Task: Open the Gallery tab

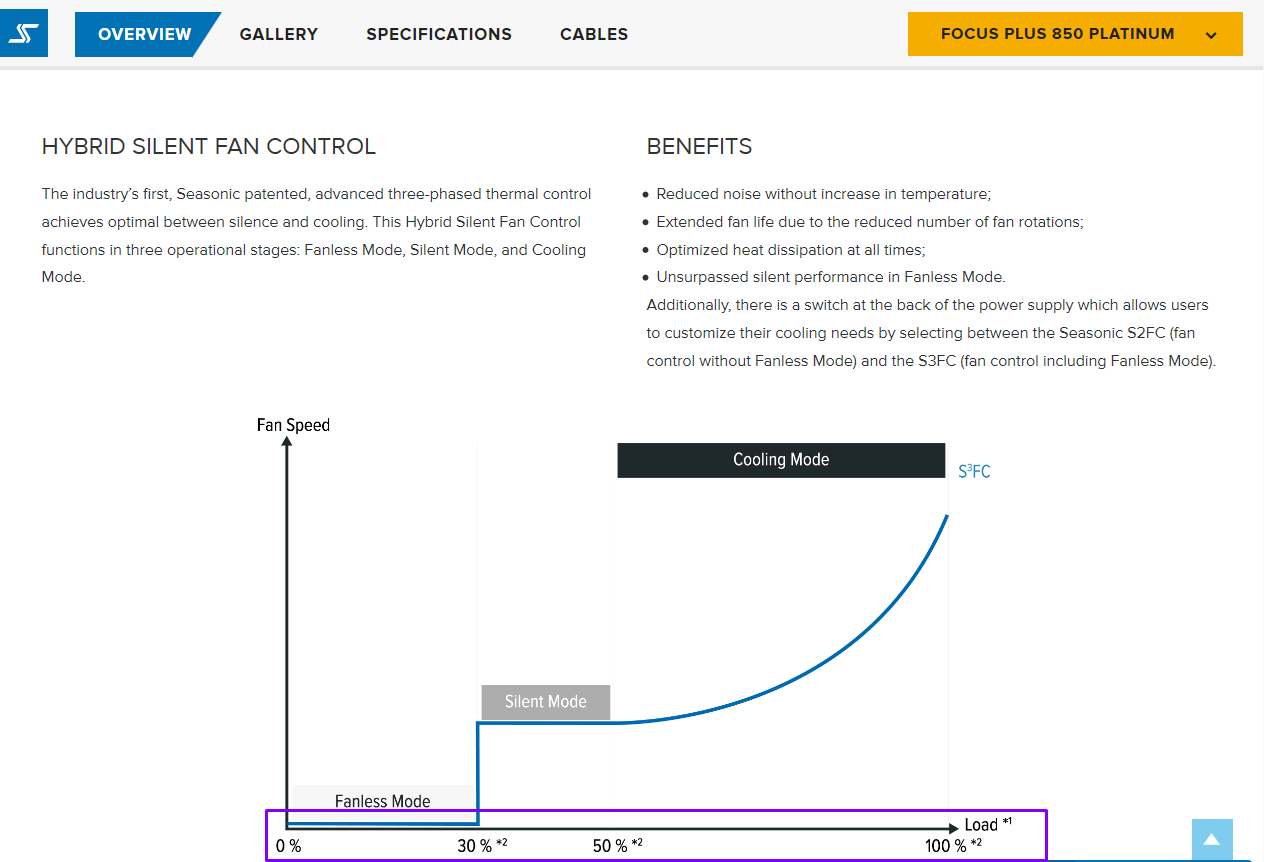Action: (x=279, y=34)
